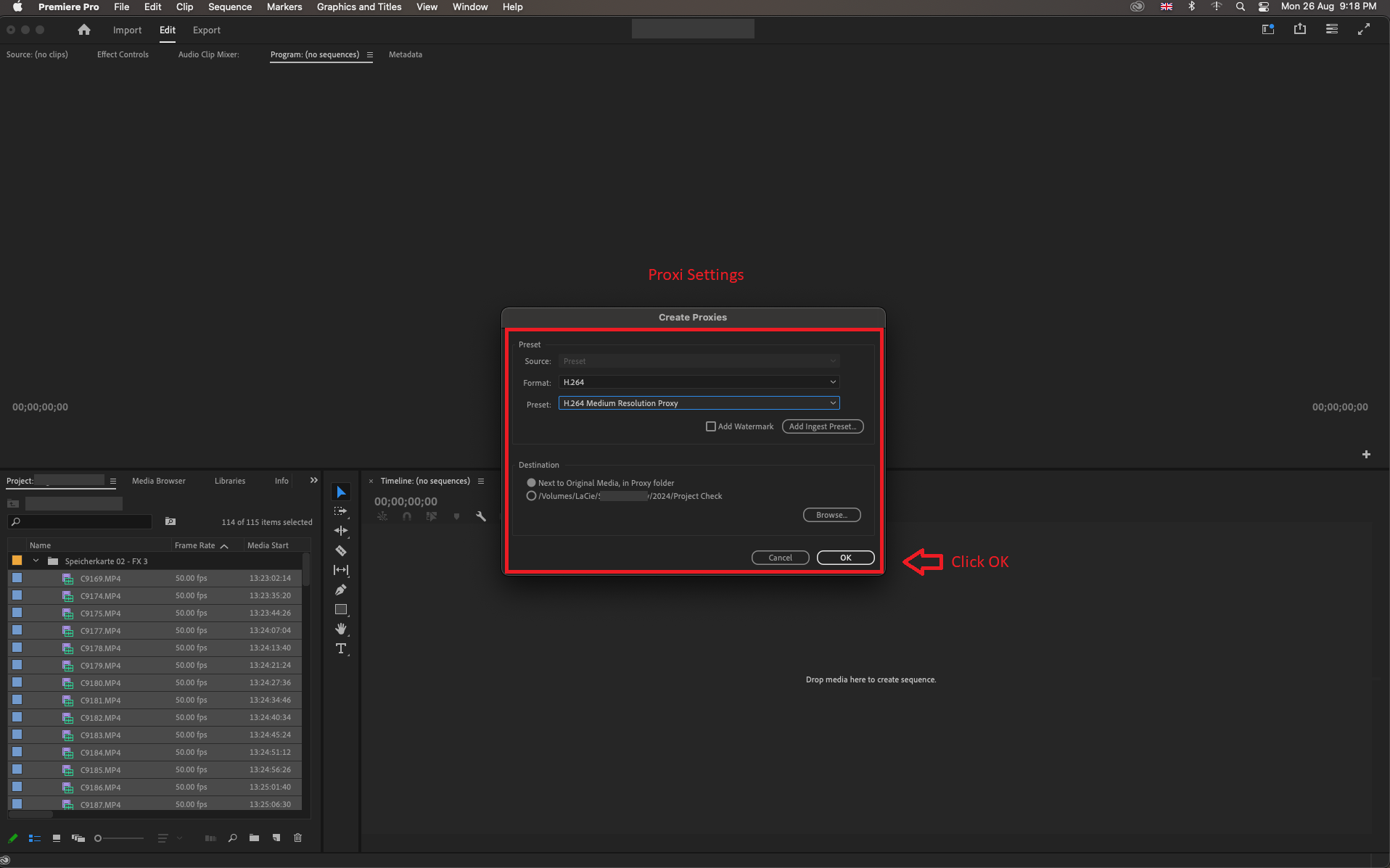Screen dimensions: 1390x868
Task: Switch to the Import workspace
Action: coord(127,30)
